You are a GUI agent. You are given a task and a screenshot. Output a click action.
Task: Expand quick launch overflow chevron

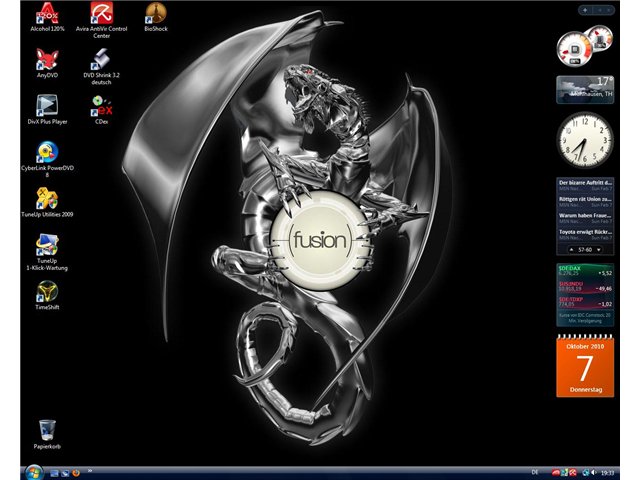tap(89, 471)
